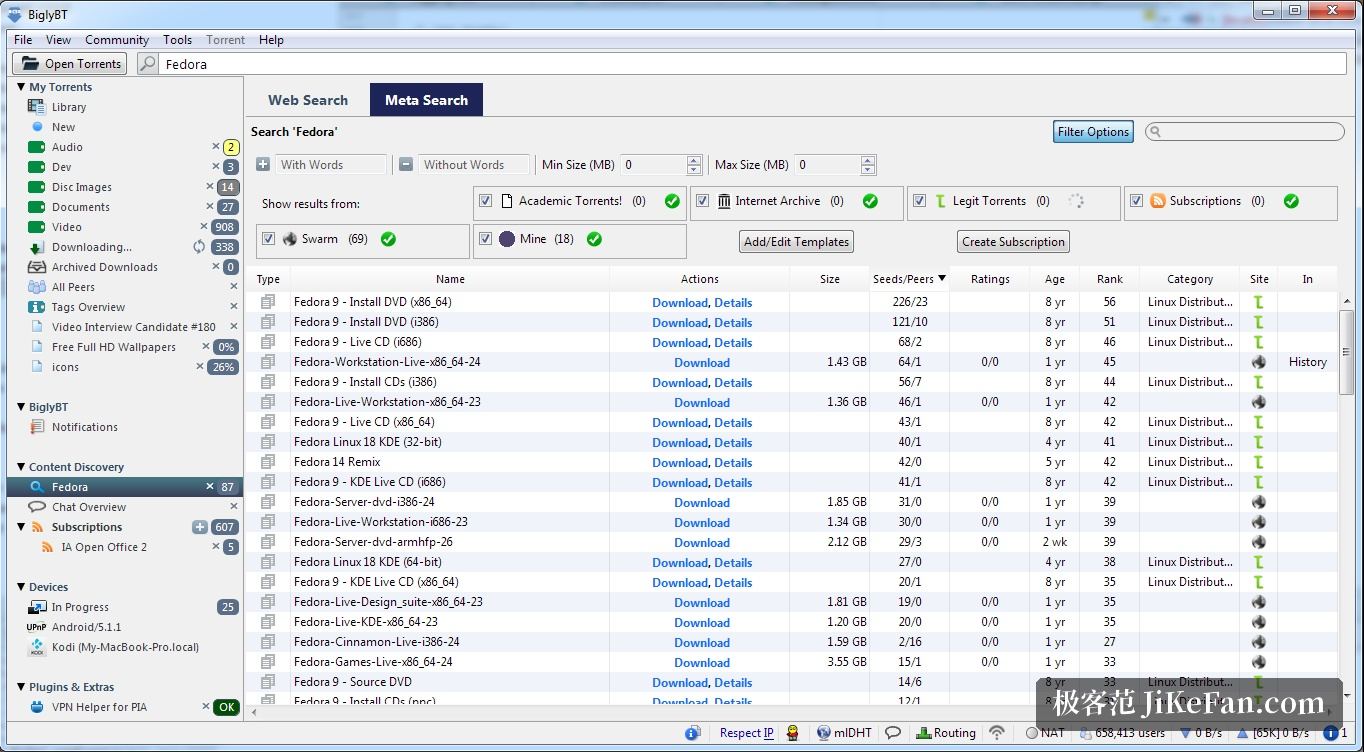
Task: Close the Fedora search sidebar entry
Action: tap(210, 487)
